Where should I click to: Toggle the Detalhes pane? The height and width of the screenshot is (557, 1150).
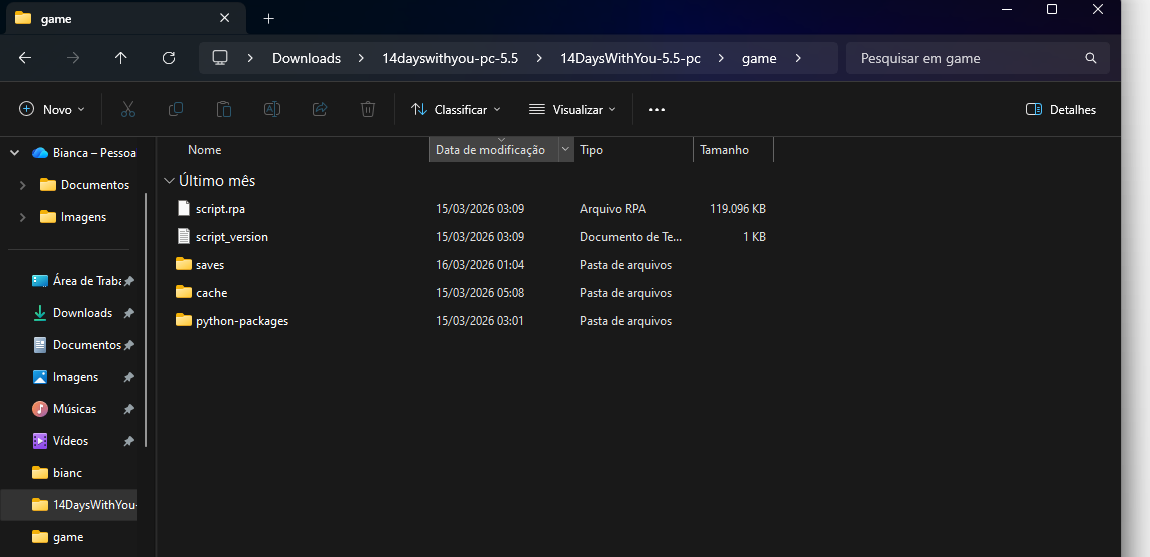point(1061,109)
